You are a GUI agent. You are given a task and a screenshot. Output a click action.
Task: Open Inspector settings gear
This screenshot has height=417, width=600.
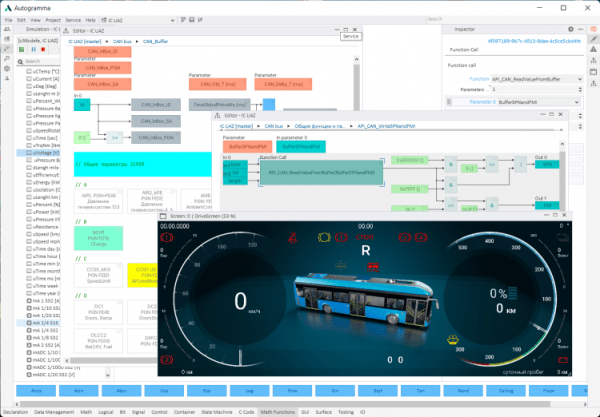pyautogui.click(x=571, y=29)
